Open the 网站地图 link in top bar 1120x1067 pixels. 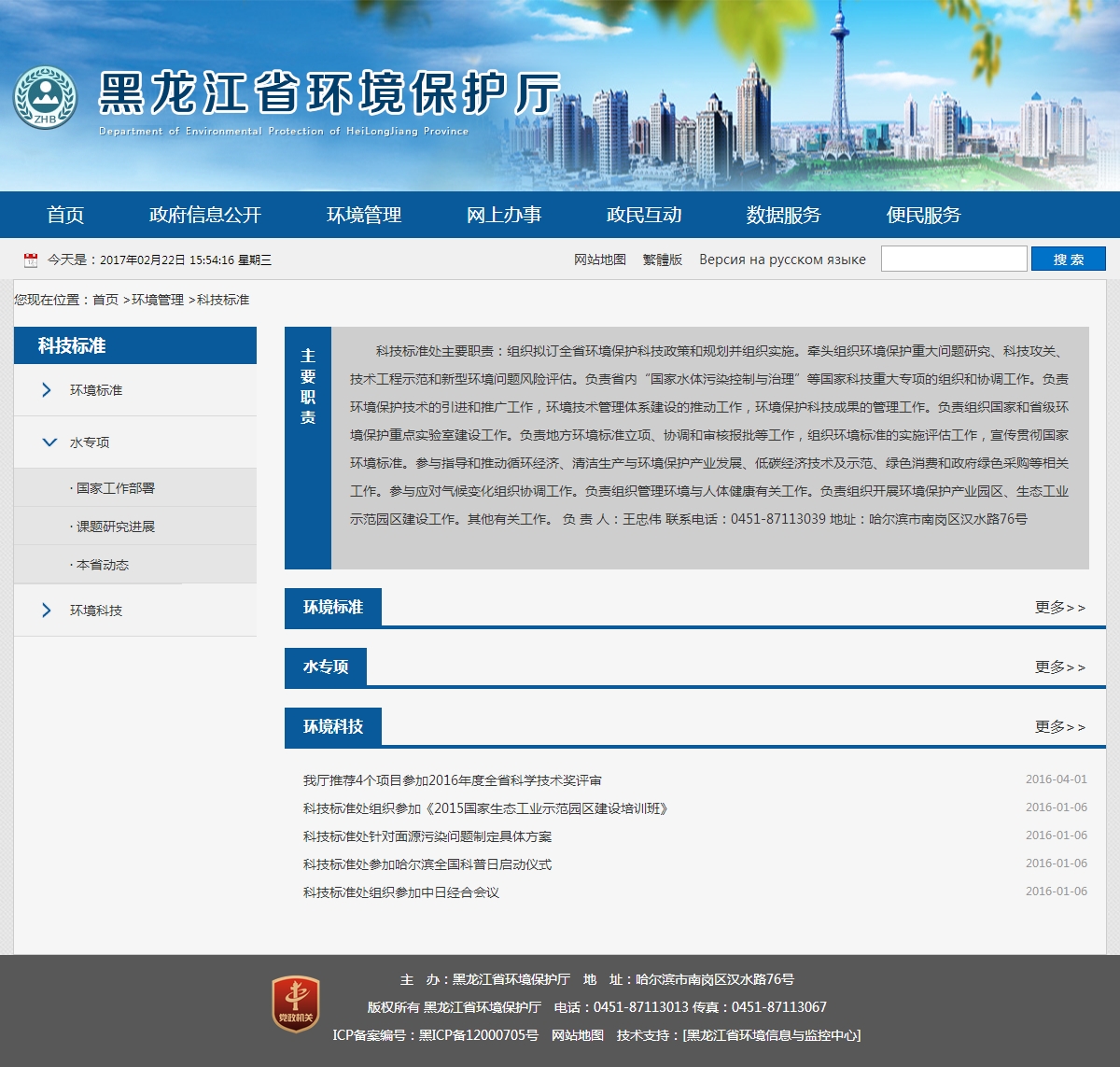[x=600, y=260]
